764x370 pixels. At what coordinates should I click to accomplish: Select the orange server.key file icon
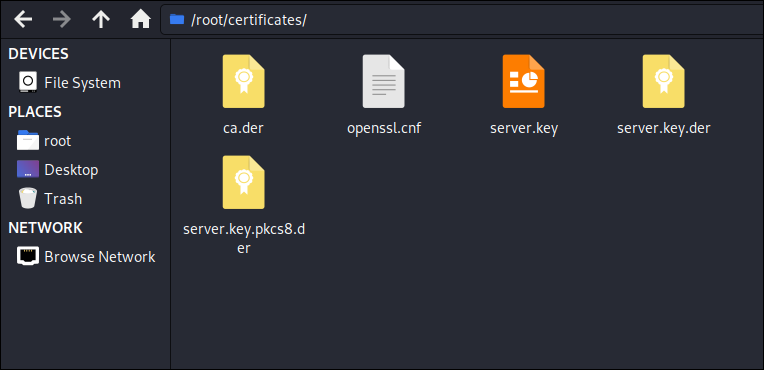point(524,81)
